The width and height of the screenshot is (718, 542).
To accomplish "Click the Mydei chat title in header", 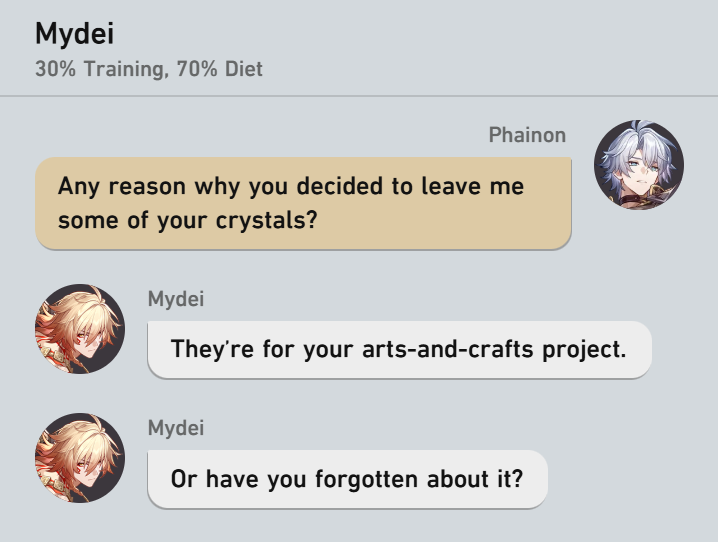I will [75, 35].
